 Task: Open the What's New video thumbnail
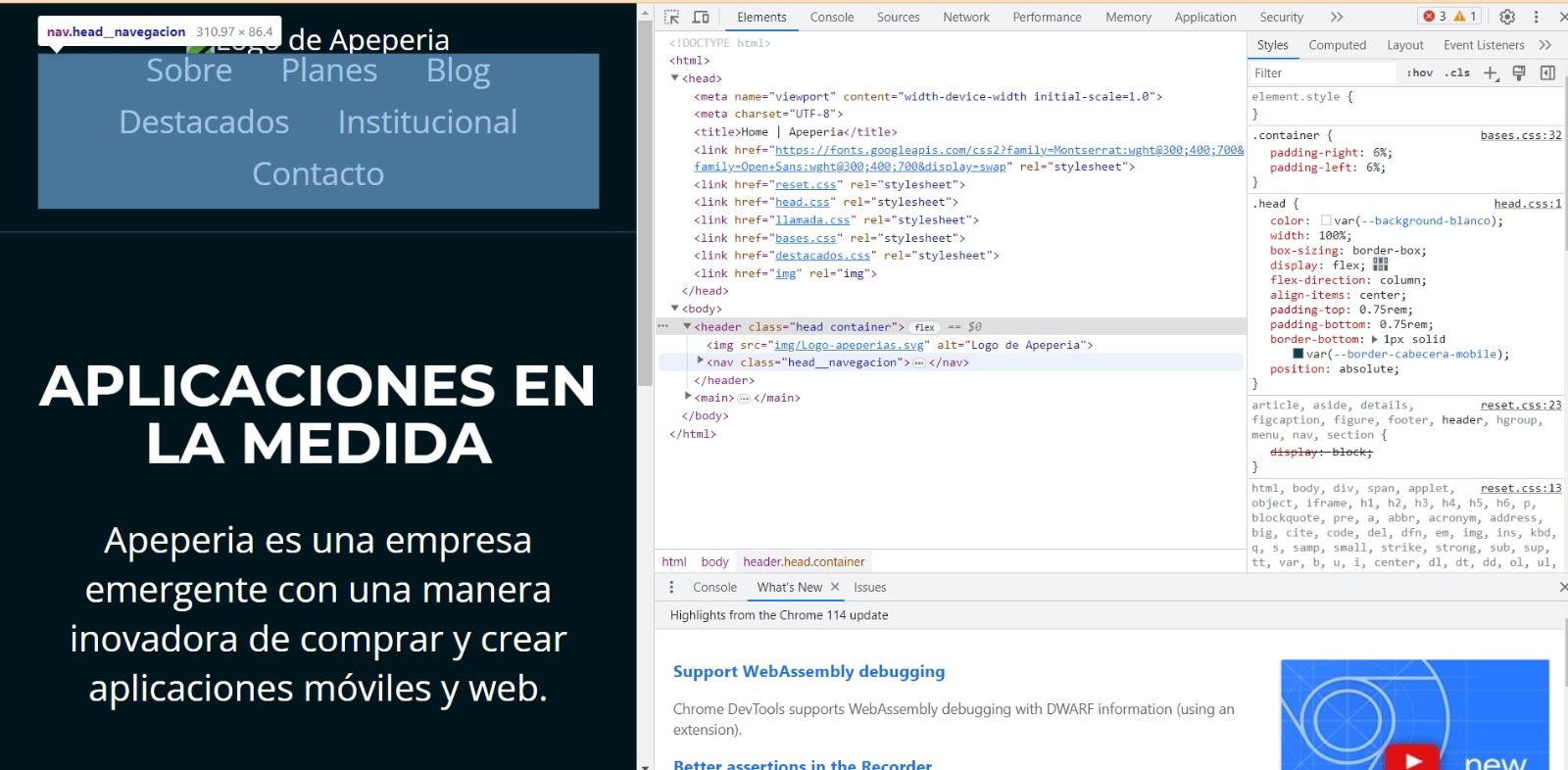point(1414,714)
